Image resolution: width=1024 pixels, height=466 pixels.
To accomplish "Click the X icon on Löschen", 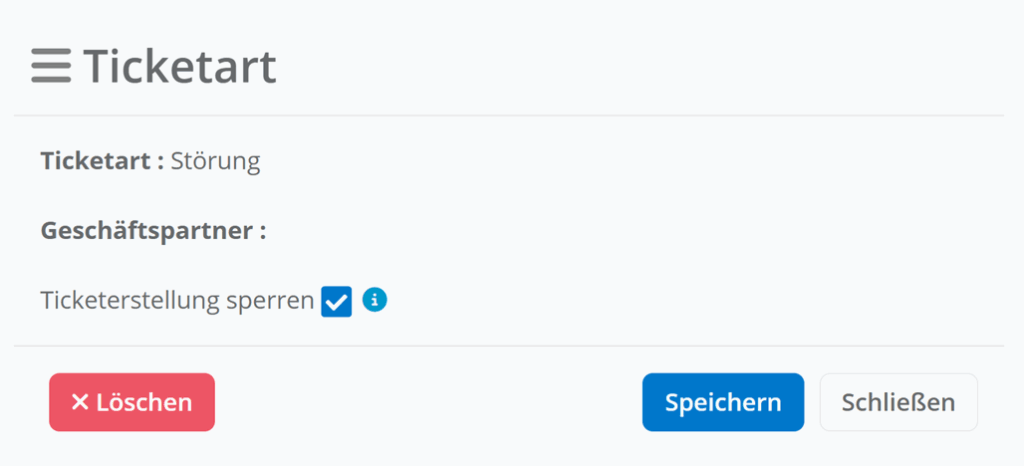I will click(80, 402).
